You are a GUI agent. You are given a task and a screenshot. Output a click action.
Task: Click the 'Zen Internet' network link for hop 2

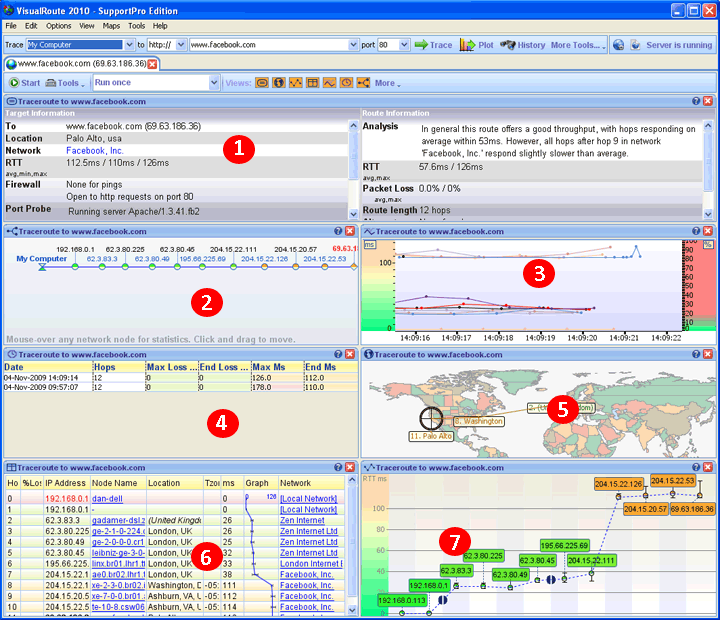[x=302, y=520]
